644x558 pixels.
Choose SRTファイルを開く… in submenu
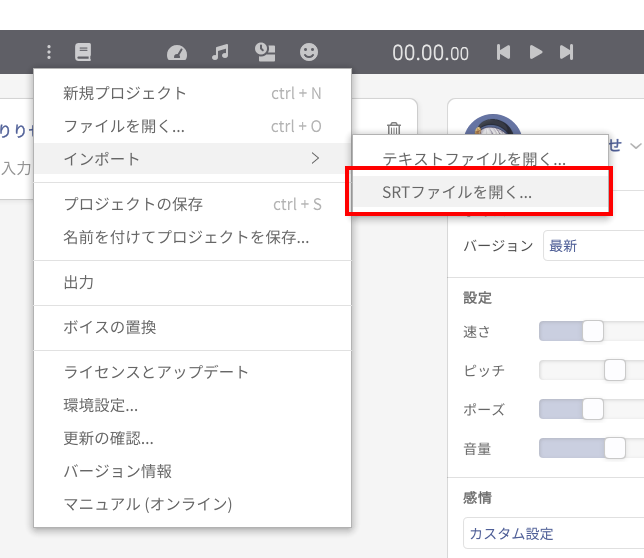[480, 192]
